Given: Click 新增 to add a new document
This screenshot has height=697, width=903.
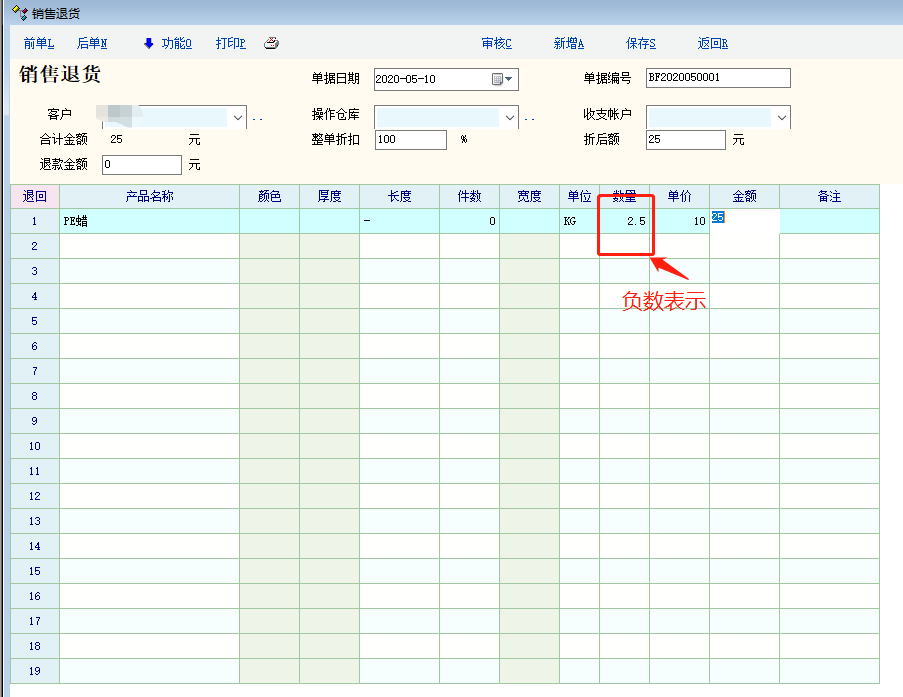Looking at the screenshot, I should 568,43.
